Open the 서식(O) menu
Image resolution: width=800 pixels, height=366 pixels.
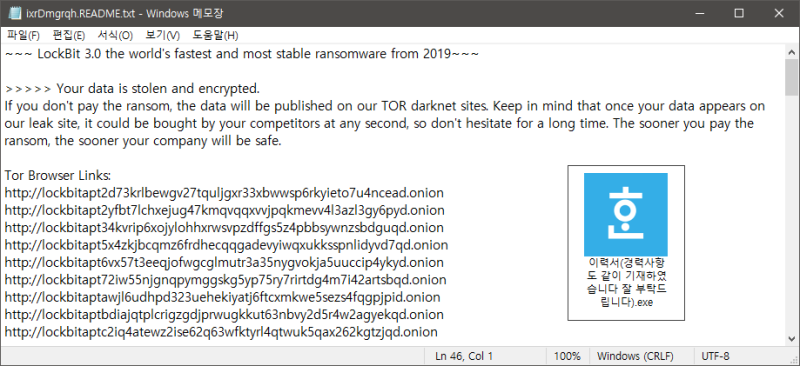tap(115, 35)
